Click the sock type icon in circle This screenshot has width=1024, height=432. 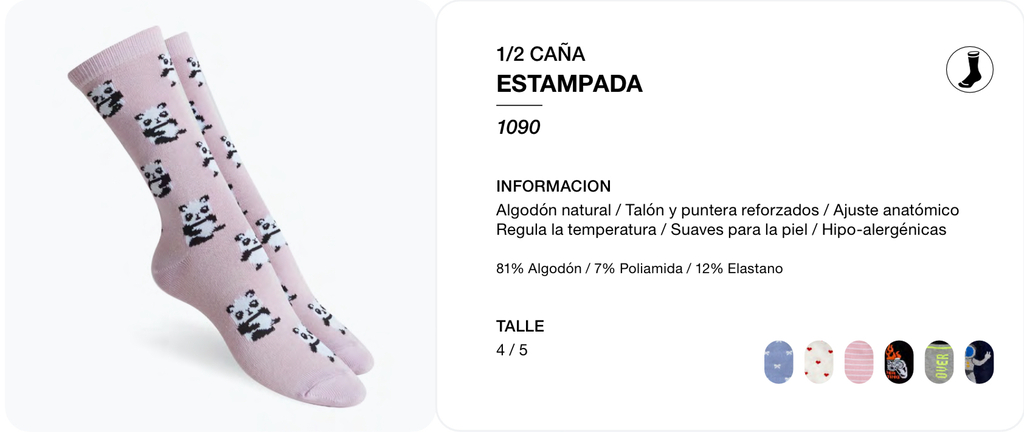click(x=970, y=69)
